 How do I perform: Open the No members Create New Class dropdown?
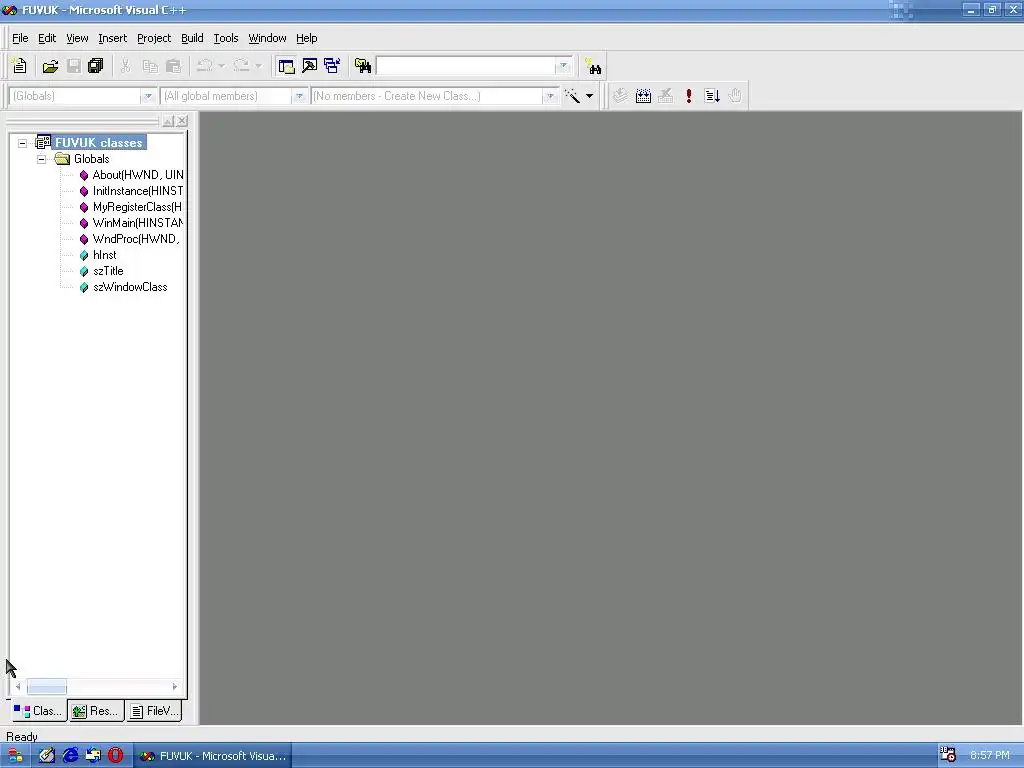point(551,97)
